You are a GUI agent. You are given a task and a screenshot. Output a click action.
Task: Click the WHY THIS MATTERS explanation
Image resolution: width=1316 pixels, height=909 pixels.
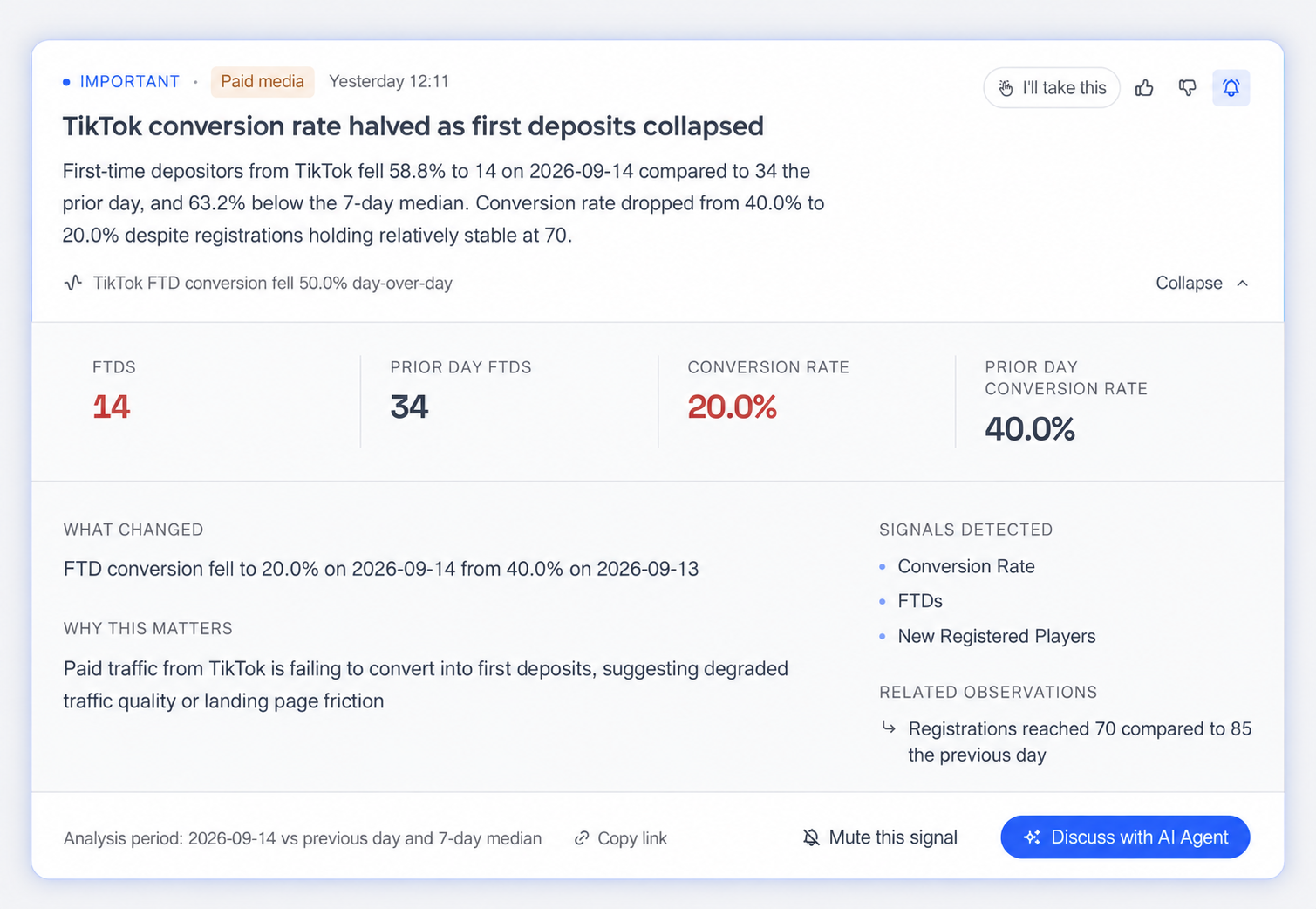pyautogui.click(x=426, y=685)
